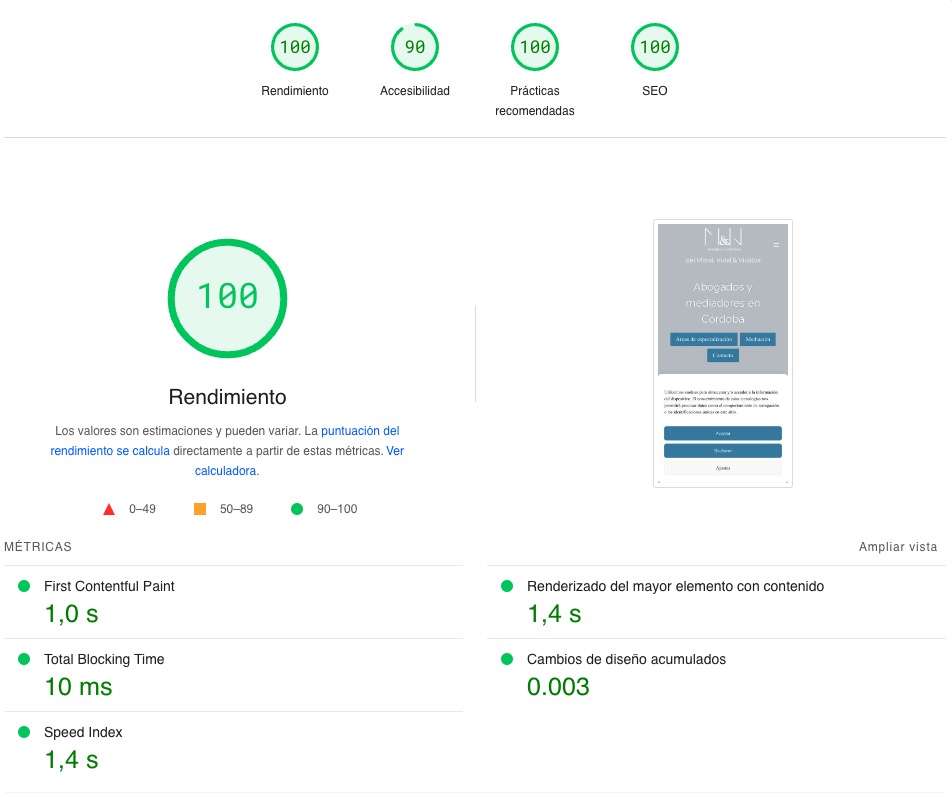952x793 pixels.
Task: Click the Prácticas recomendadas score circle
Action: tap(534, 46)
